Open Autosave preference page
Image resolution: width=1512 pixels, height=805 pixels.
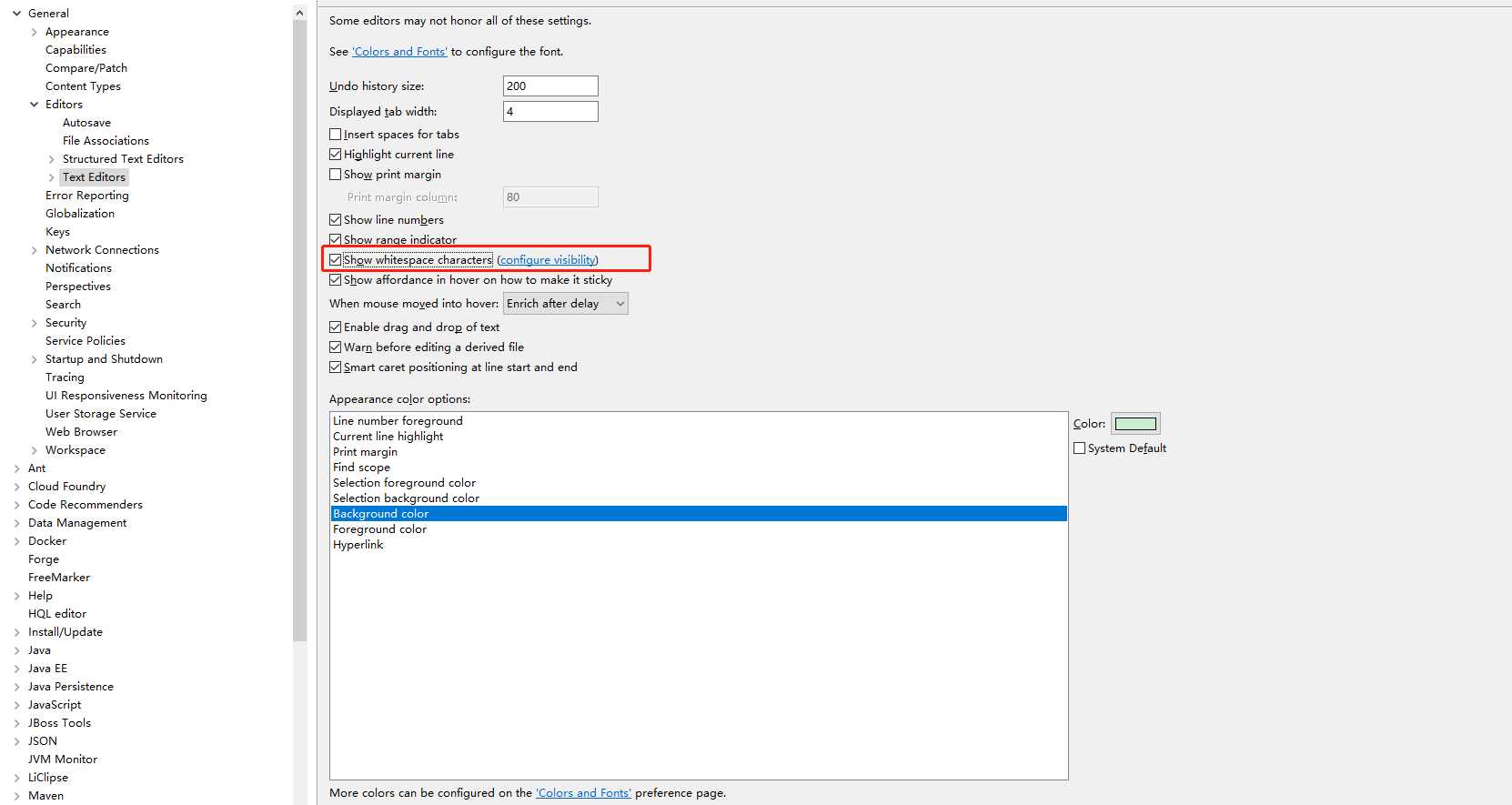coord(86,123)
